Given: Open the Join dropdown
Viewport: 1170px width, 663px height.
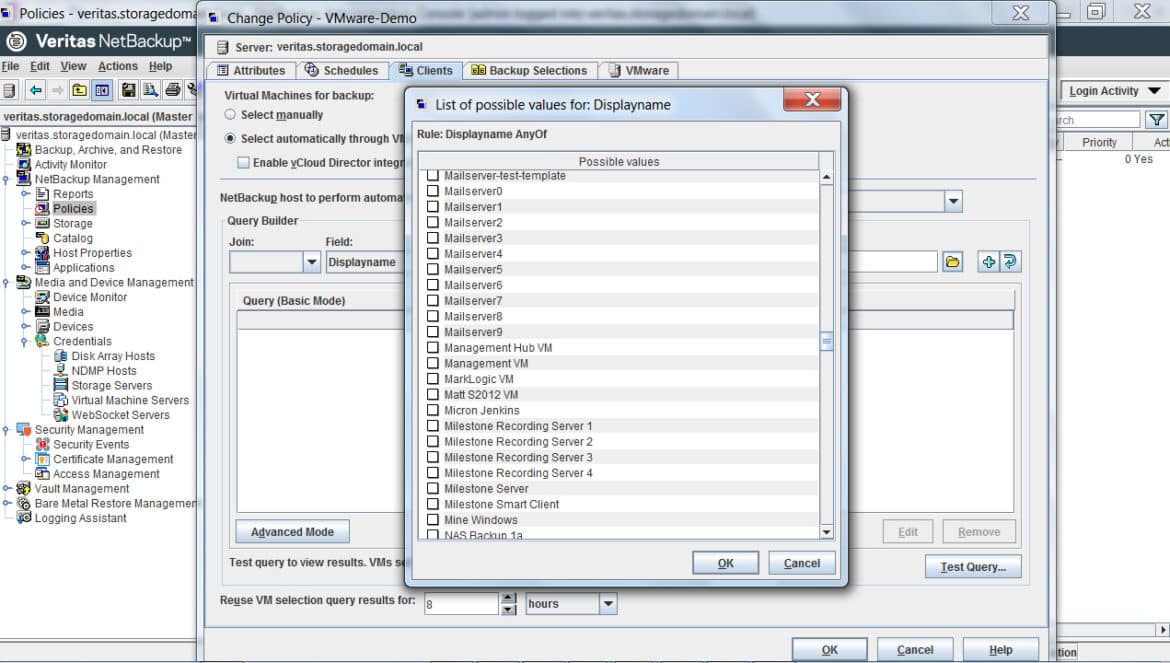Looking at the screenshot, I should pyautogui.click(x=312, y=262).
